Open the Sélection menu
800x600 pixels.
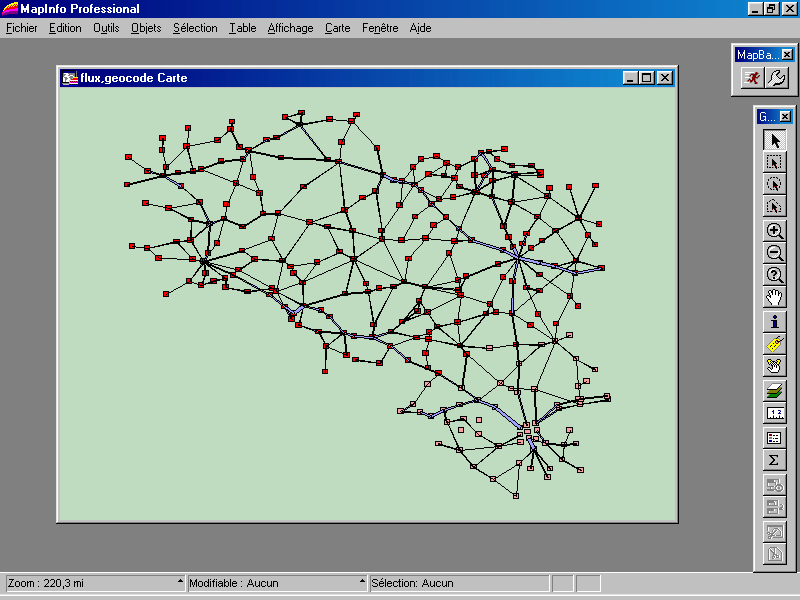point(195,28)
